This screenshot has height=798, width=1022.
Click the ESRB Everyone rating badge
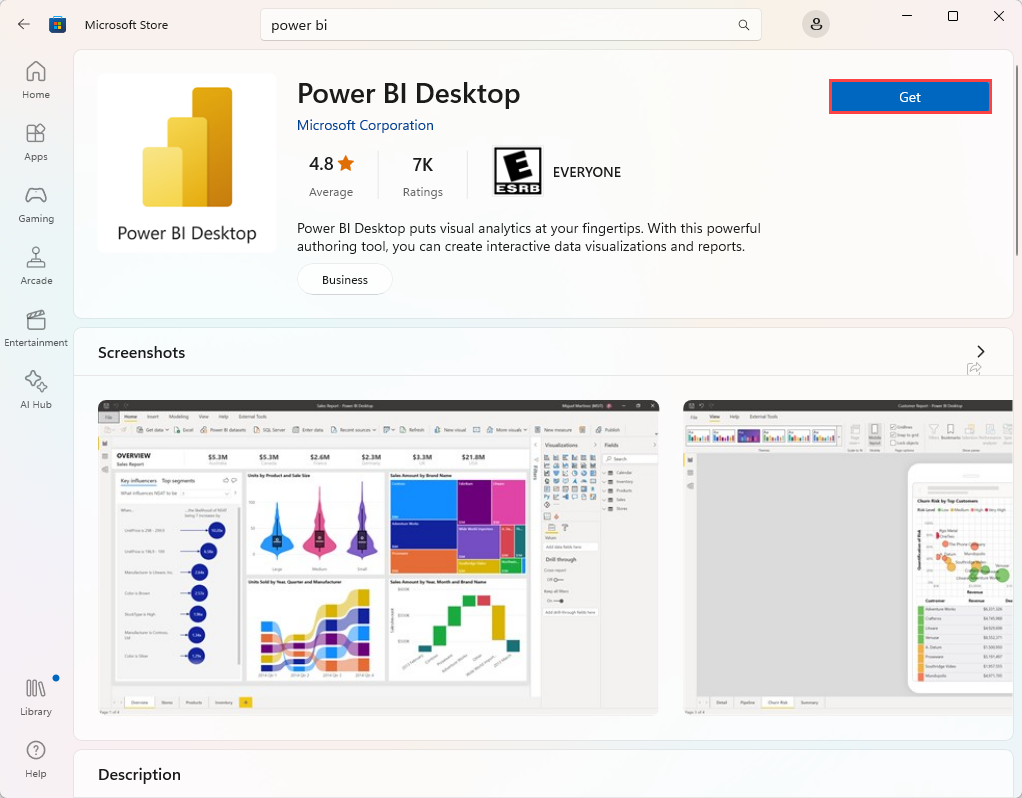click(x=518, y=171)
